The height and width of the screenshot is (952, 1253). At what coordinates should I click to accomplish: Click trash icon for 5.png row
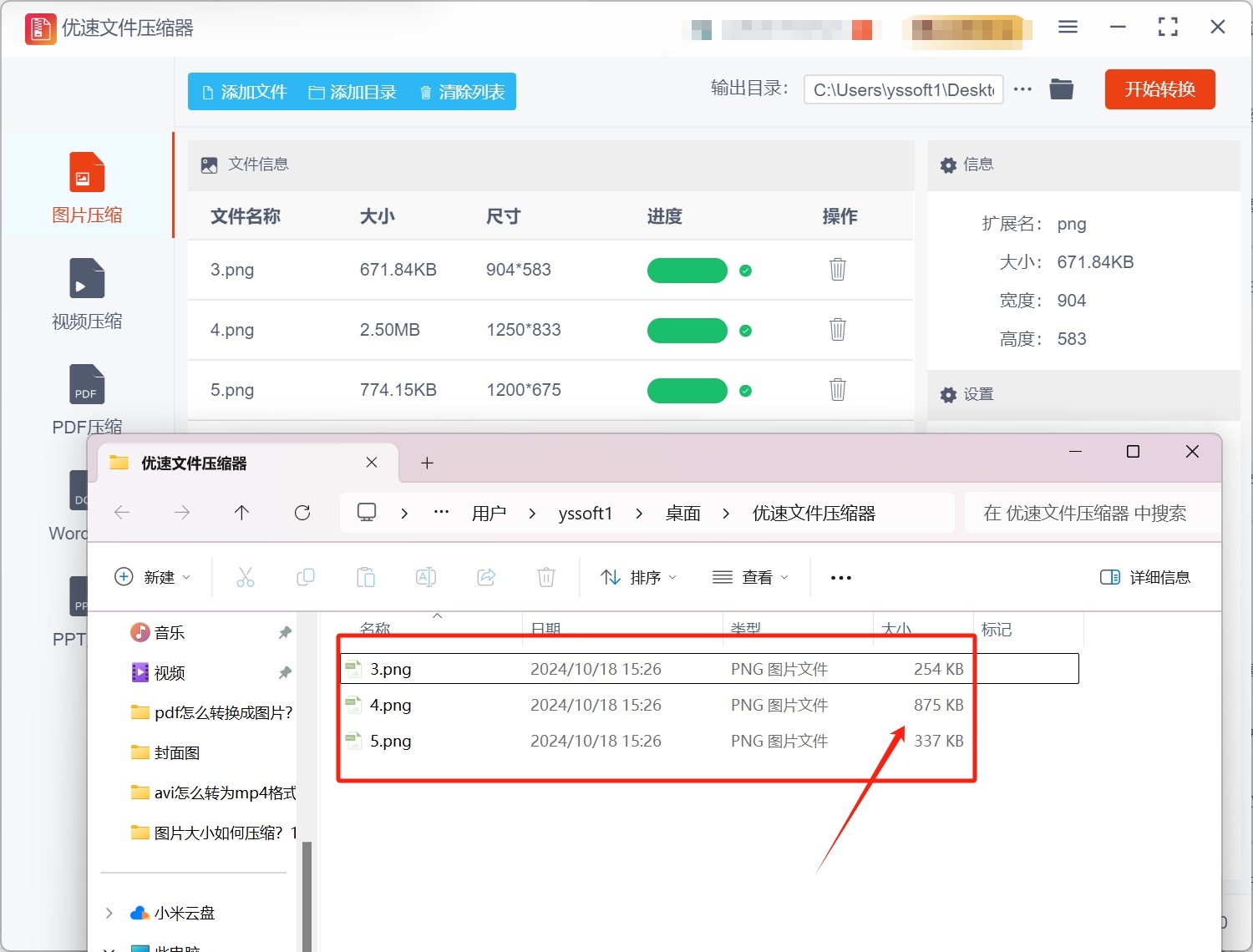[x=837, y=390]
